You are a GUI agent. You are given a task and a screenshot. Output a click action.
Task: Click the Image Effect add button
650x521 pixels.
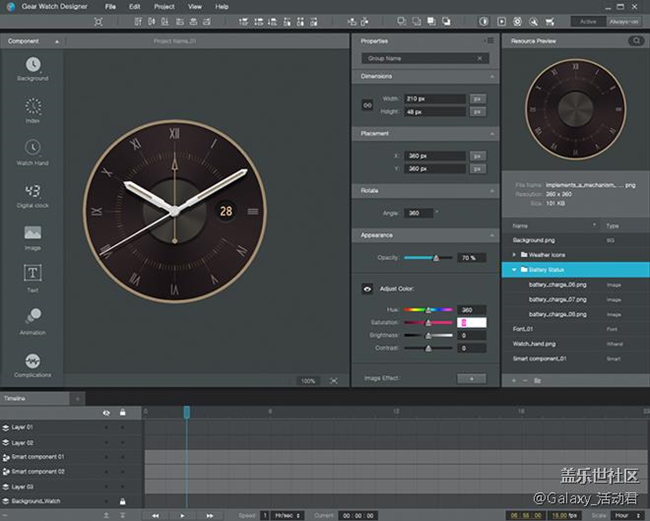[x=471, y=378]
